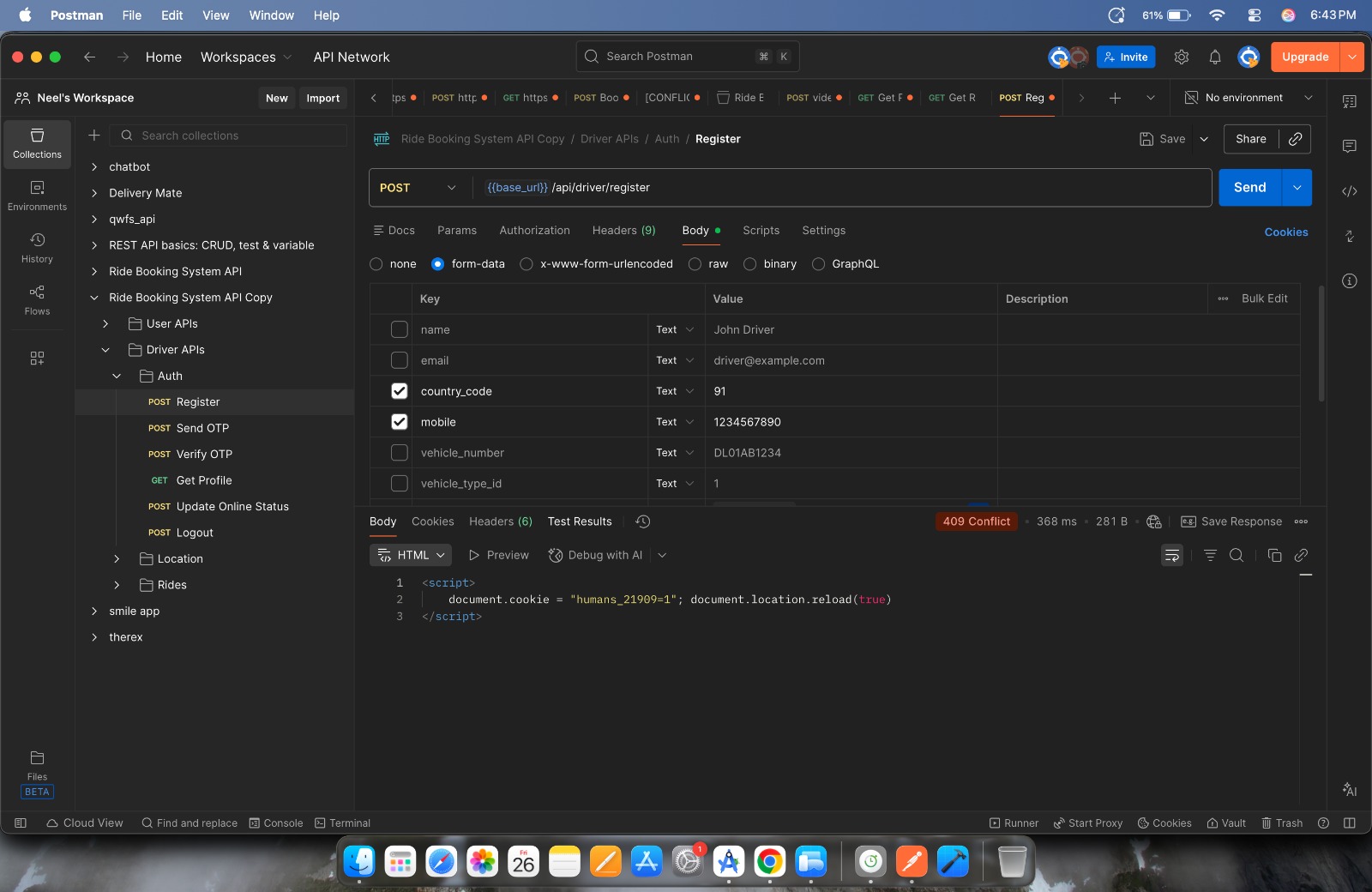
Task: Select the raw body type option
Action: tap(695, 264)
